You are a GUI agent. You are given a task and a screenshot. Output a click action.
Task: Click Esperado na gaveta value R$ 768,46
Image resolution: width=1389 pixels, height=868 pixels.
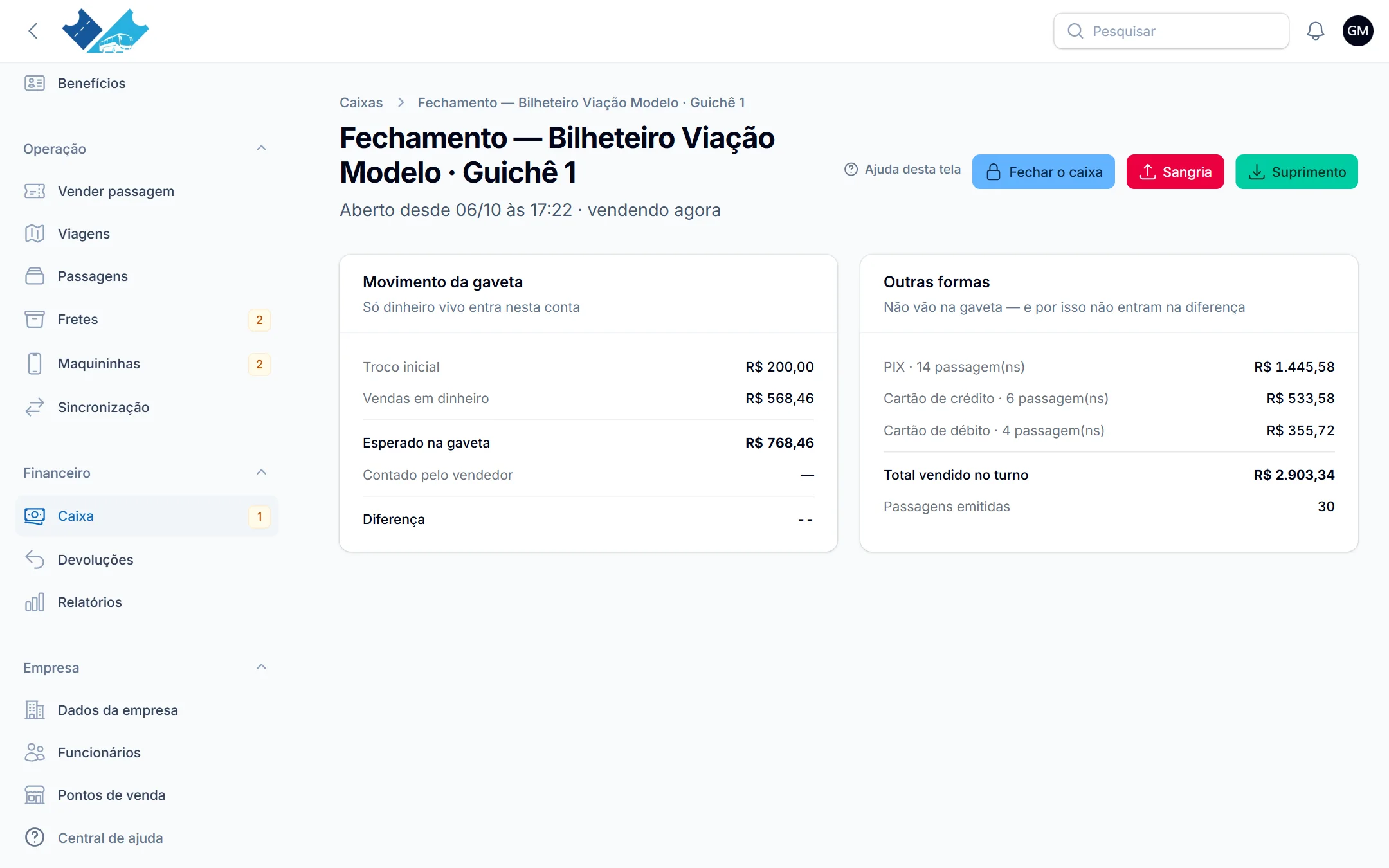[779, 443]
